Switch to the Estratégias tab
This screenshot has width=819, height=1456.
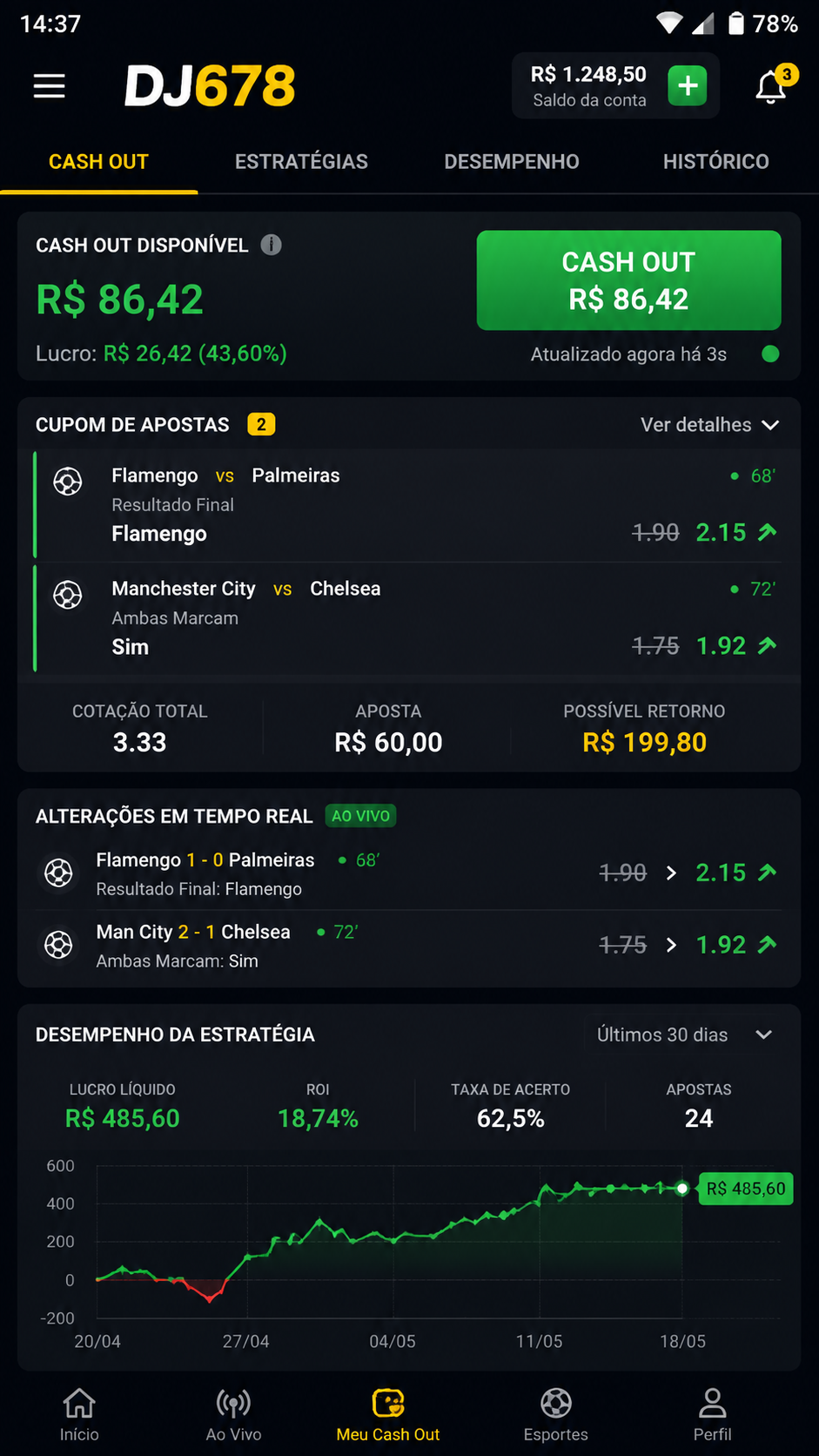pos(301,161)
